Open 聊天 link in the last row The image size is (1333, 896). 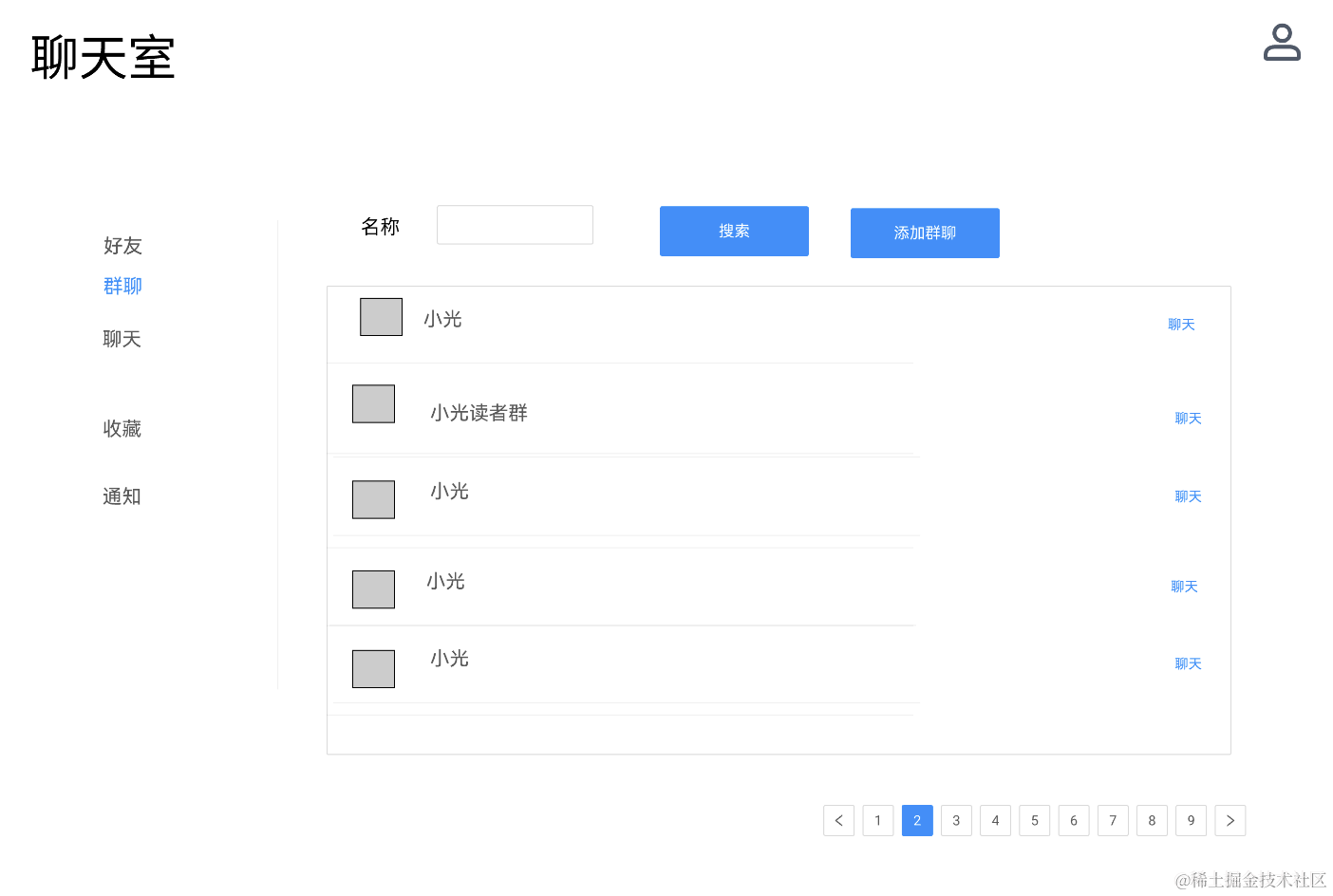1188,664
